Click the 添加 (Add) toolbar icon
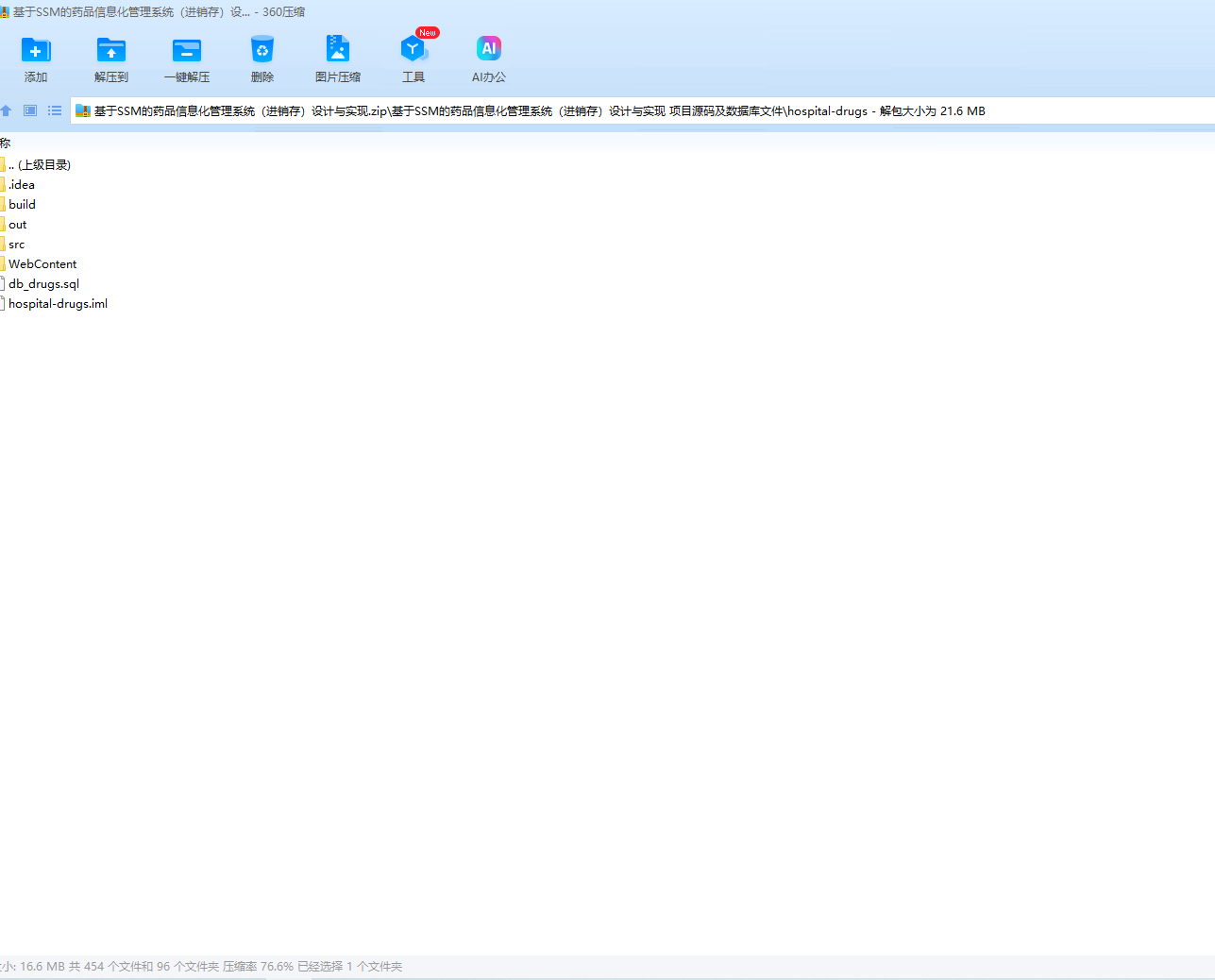This screenshot has height=980, width=1215. 36,49
